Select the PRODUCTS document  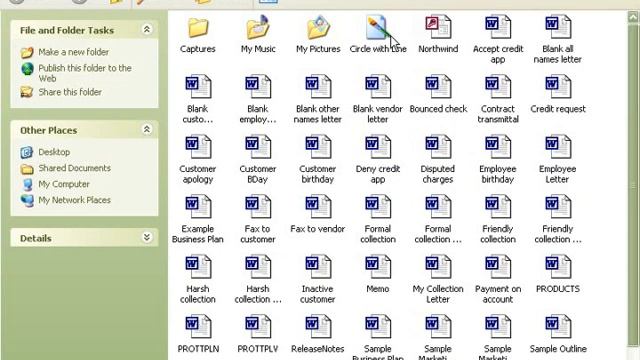558,267
